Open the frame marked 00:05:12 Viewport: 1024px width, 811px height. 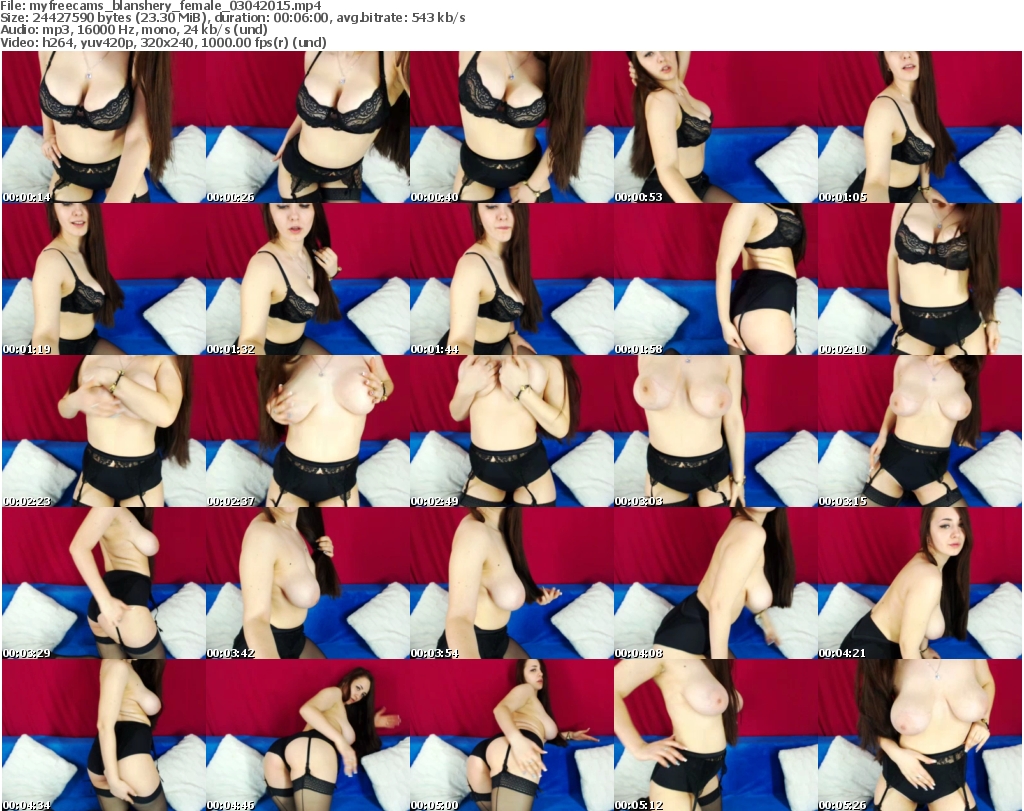(x=715, y=735)
